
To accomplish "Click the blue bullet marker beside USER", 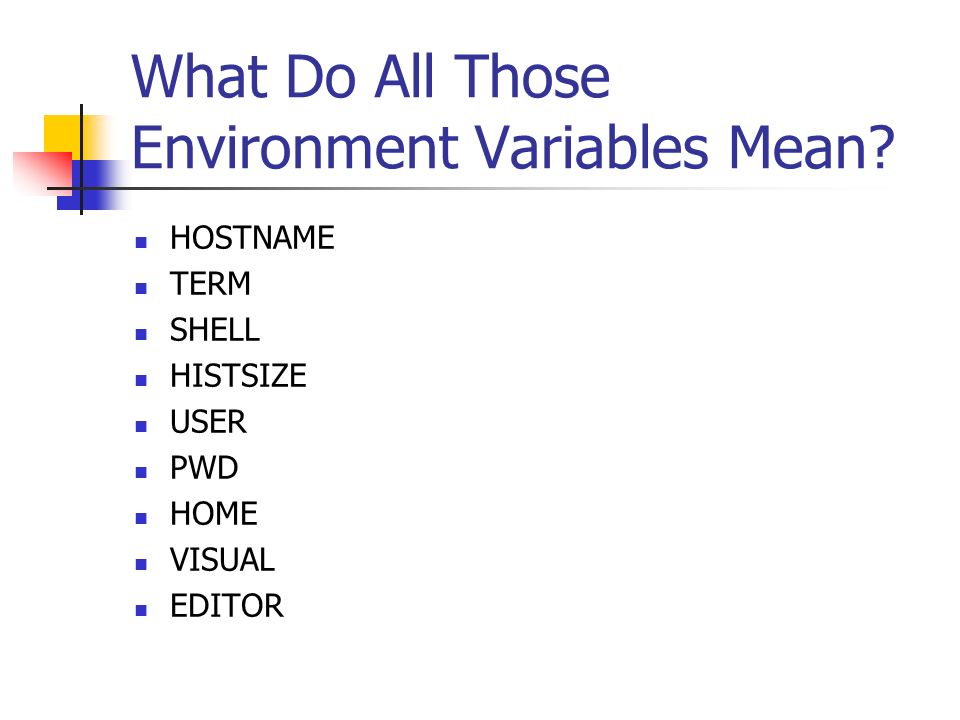I will pos(141,426).
